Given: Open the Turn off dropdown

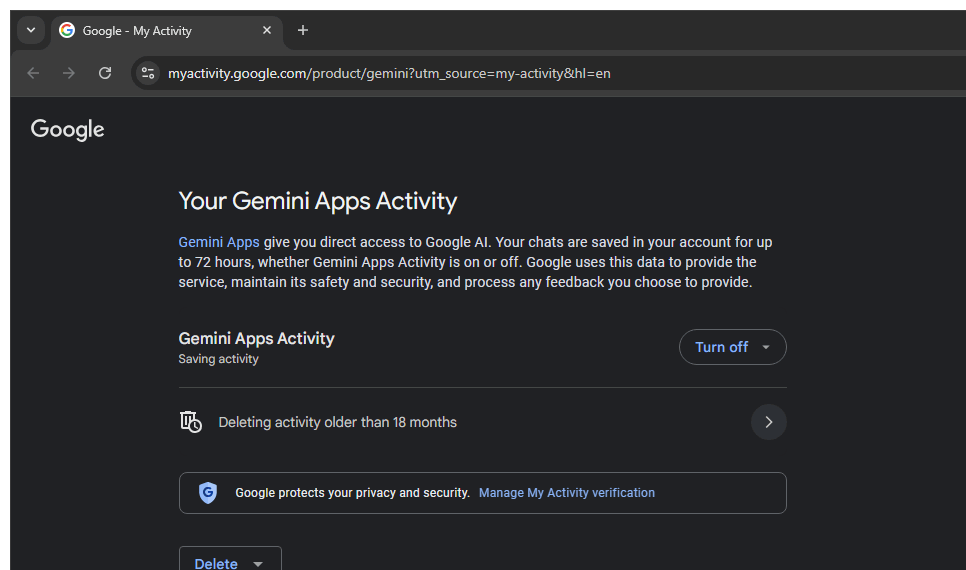Looking at the screenshot, I should [x=733, y=347].
